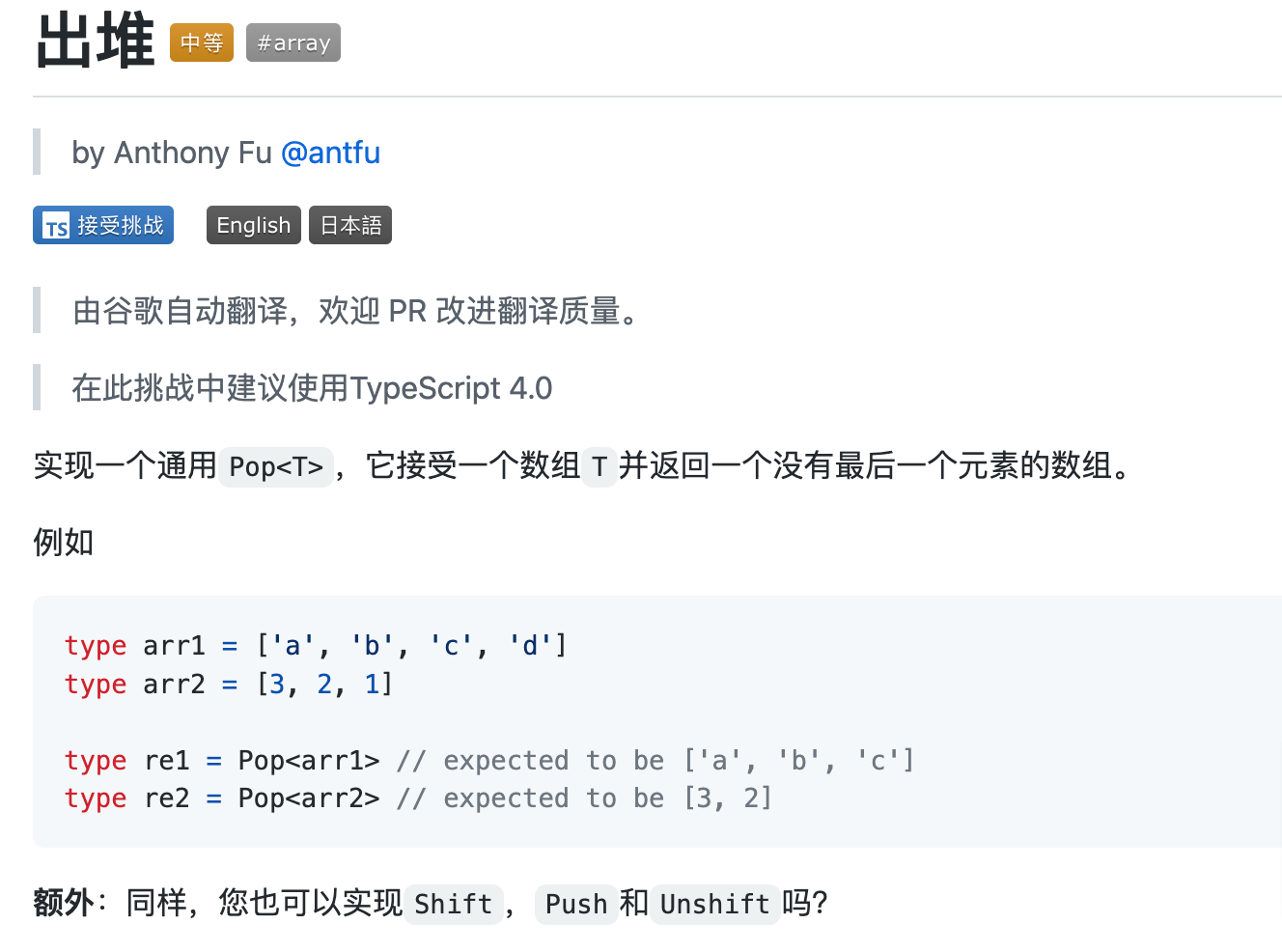Click the Pop<T> inline code
The width and height of the screenshot is (1282, 952).
(276, 467)
